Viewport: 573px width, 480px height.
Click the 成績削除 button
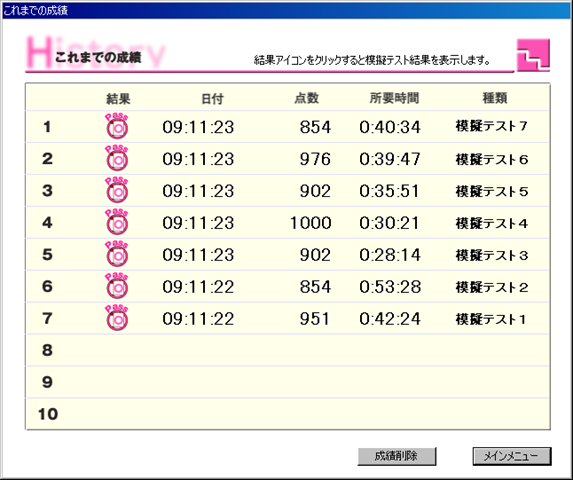396,456
